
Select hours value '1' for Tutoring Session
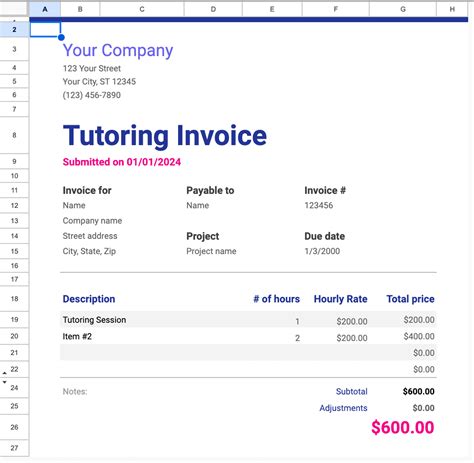coord(297,322)
